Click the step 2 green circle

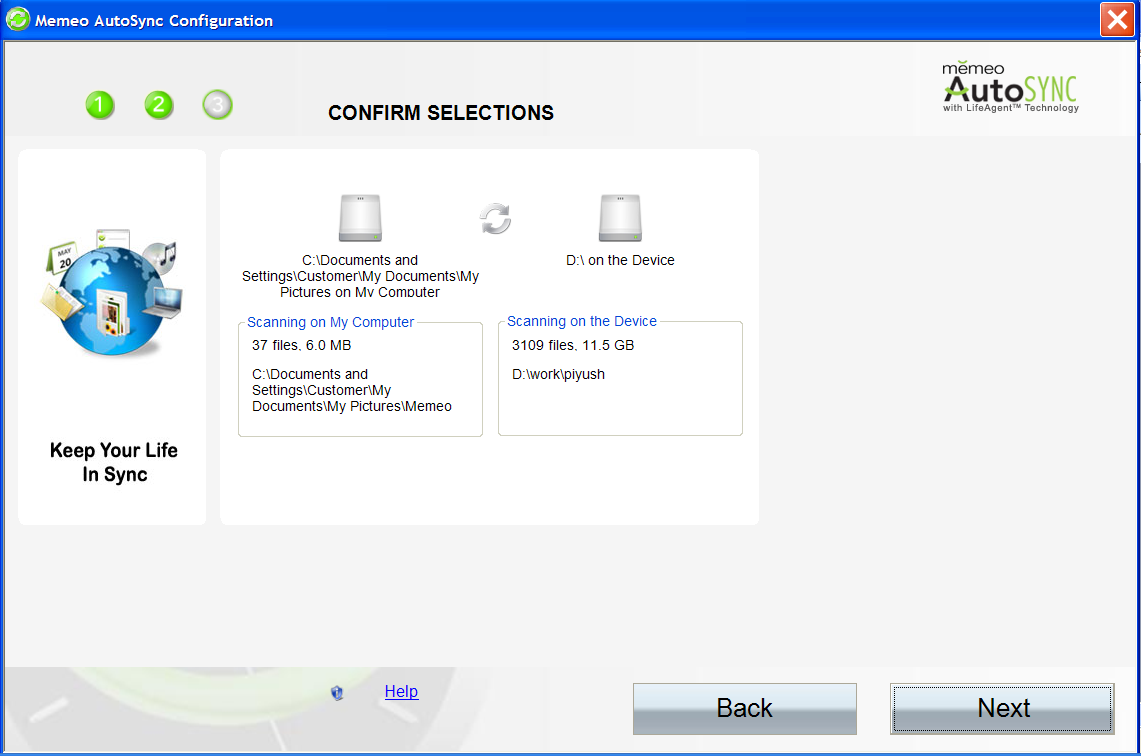pyautogui.click(x=159, y=105)
